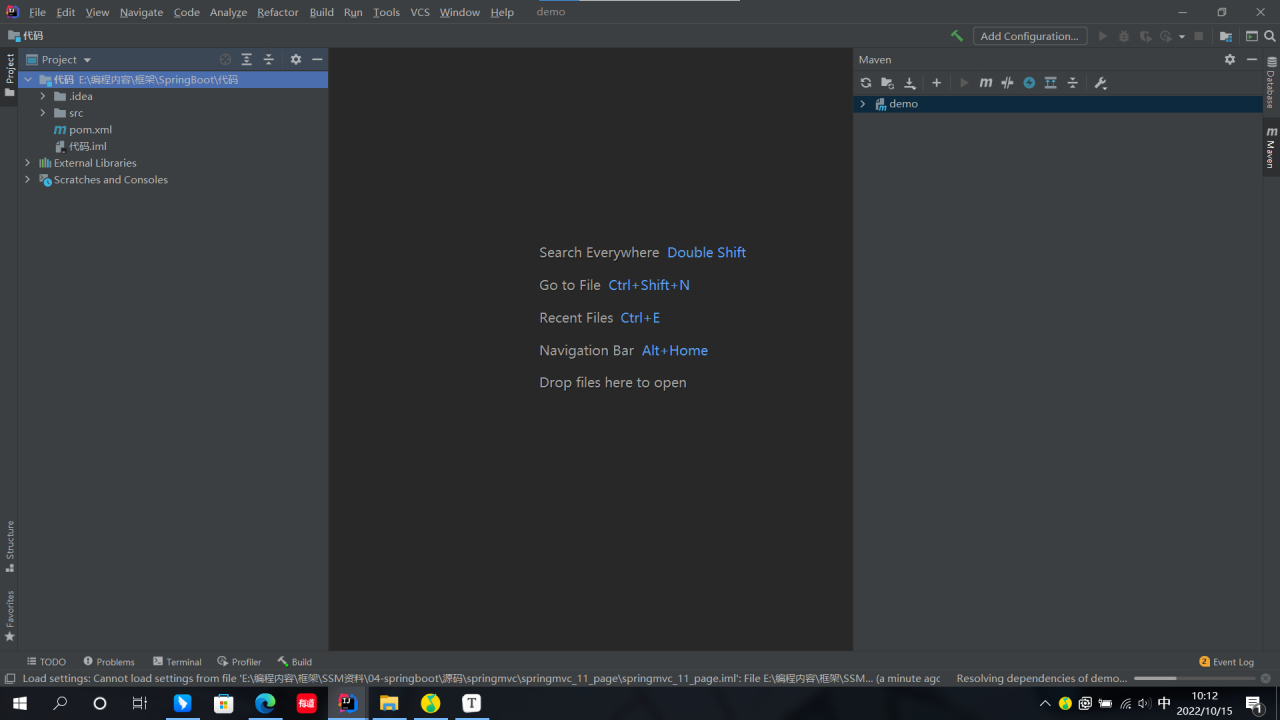Screen dimensions: 1280x720
Task: Open Maven Settings wrench icon
Action: click(x=1100, y=83)
